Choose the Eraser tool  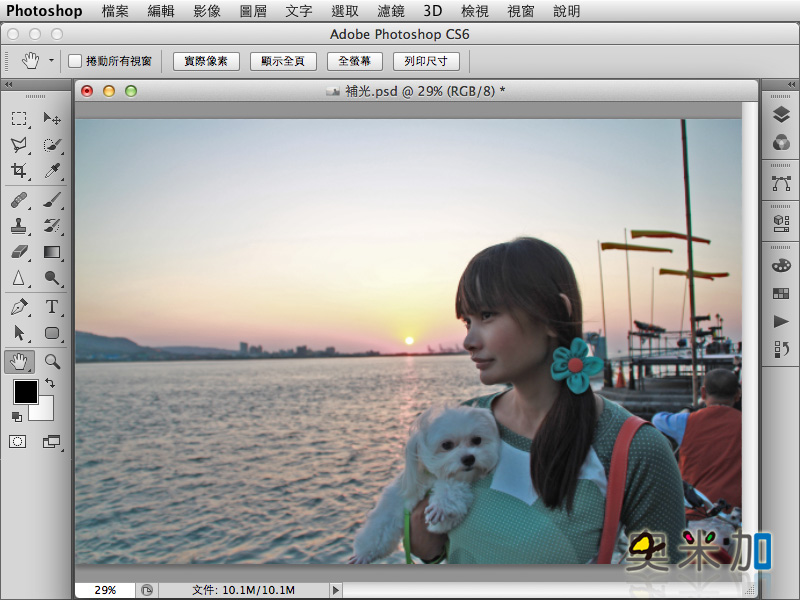[19, 252]
